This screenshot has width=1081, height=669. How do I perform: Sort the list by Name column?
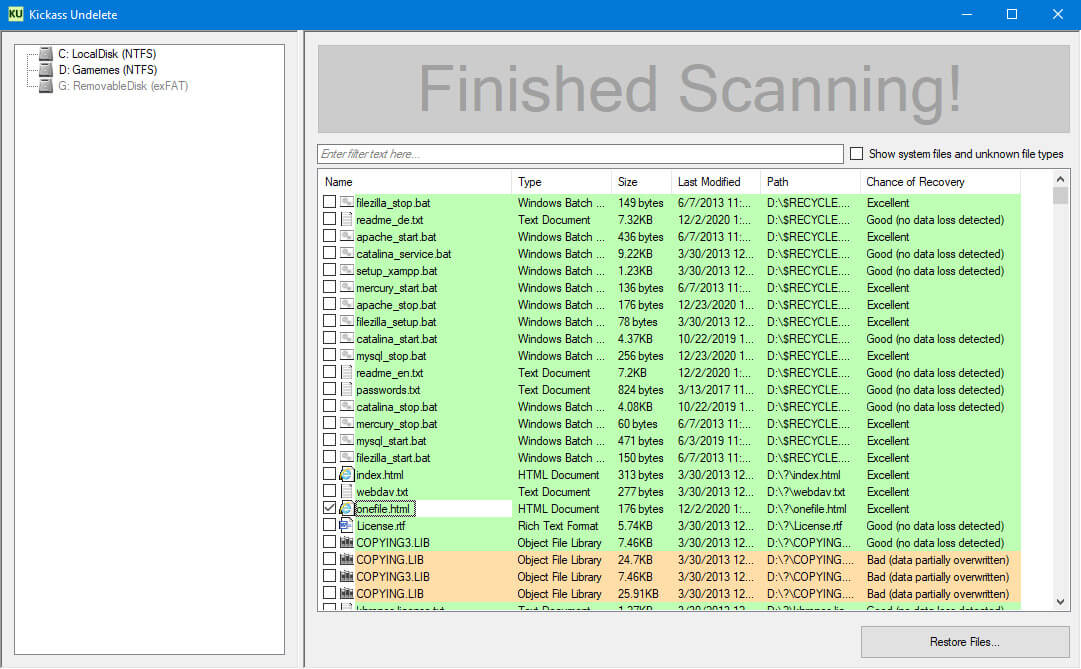point(415,182)
